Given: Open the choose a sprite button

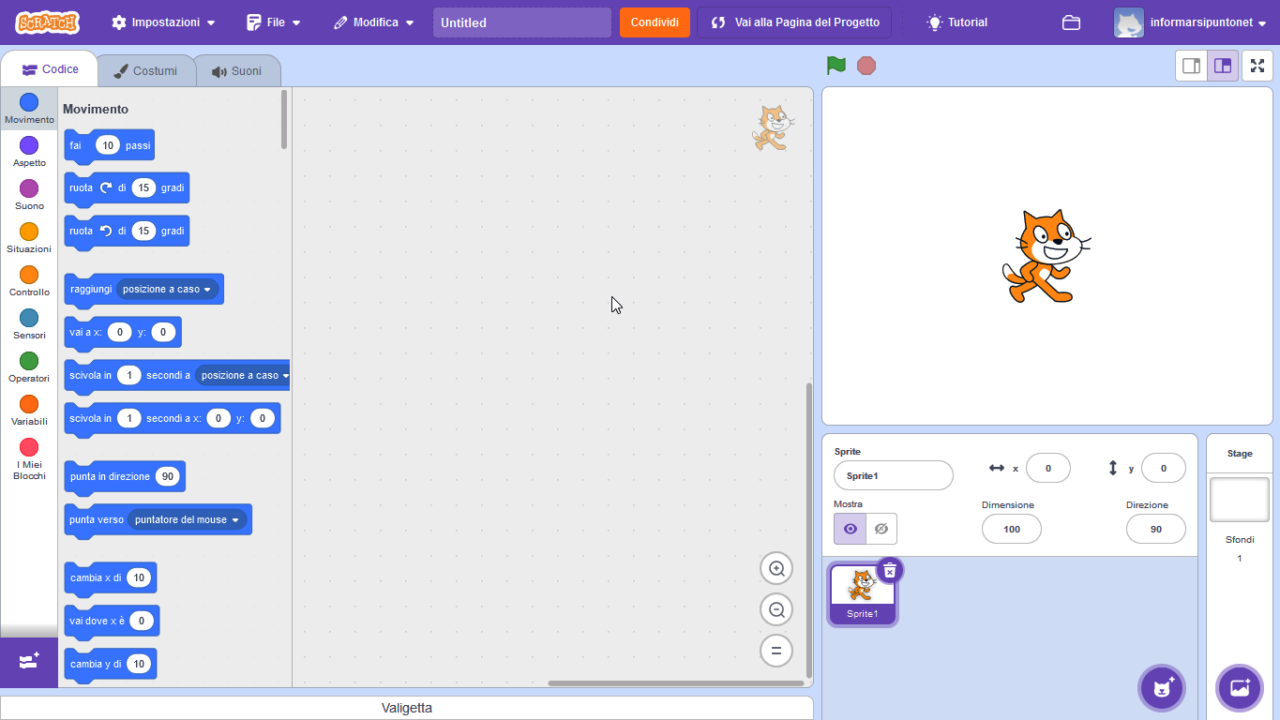Looking at the screenshot, I should pyautogui.click(x=1161, y=688).
